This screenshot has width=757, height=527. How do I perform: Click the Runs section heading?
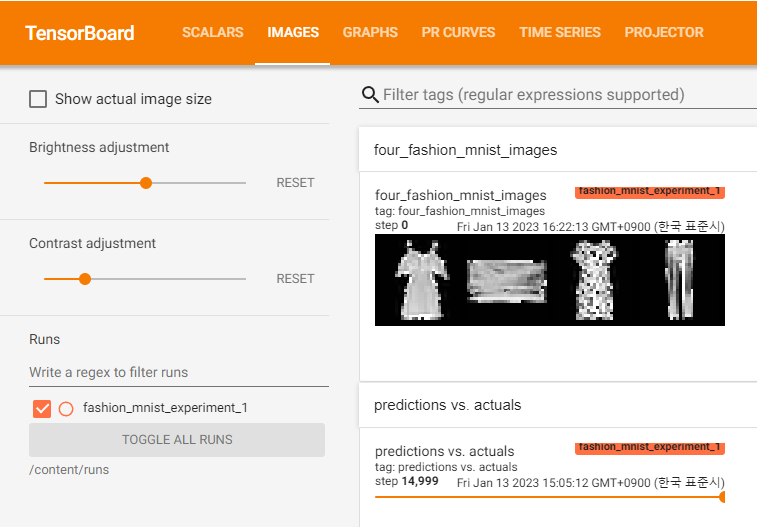tap(44, 339)
